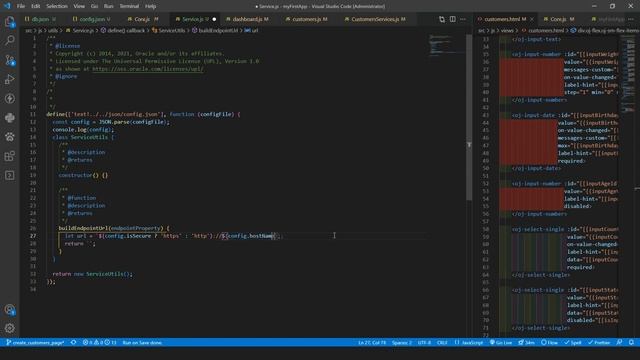Switch to the db.json tab
Image resolution: width=640 pixels, height=360 pixels.
pos(40,19)
